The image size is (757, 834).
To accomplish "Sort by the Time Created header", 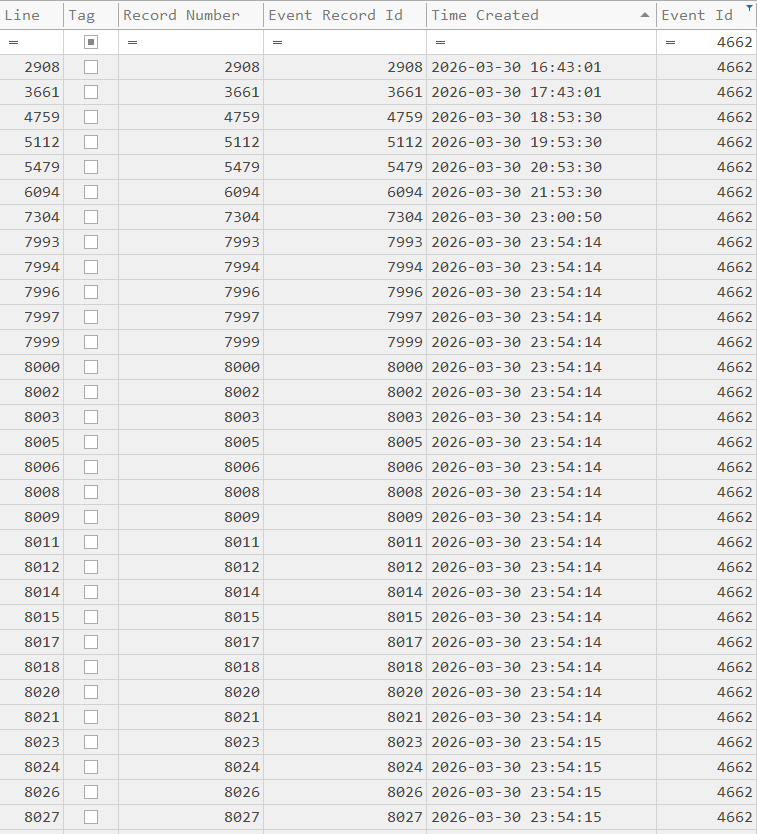I will click(x=541, y=15).
